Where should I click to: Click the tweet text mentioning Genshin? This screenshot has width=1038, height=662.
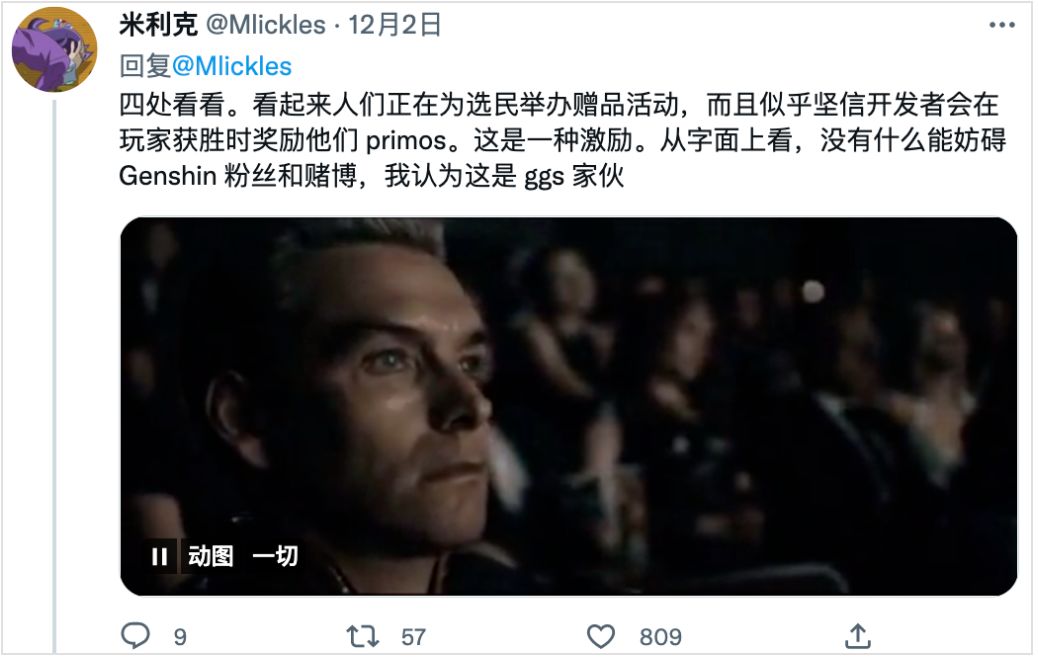(x=563, y=140)
